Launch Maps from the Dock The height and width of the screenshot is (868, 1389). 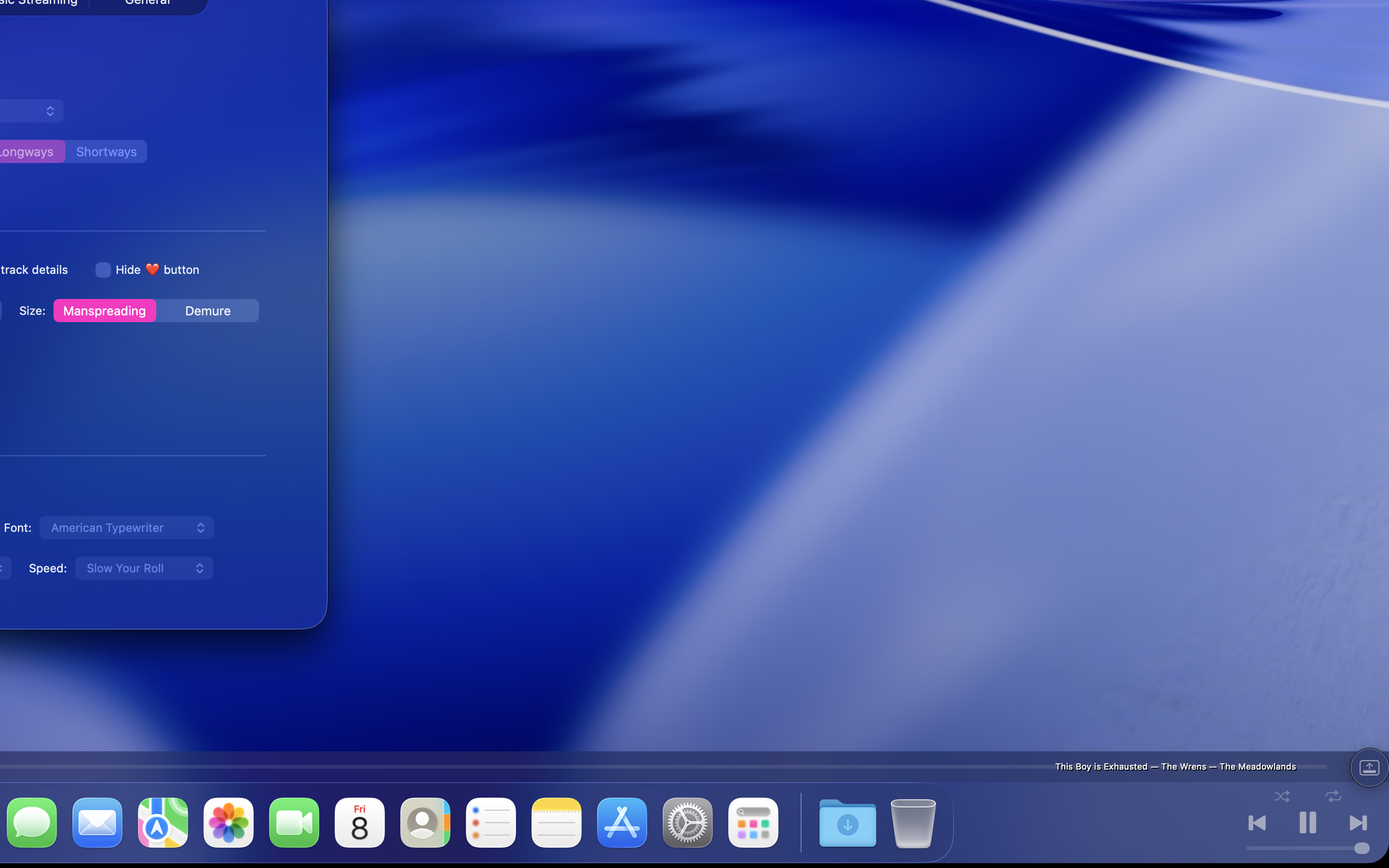pyautogui.click(x=163, y=823)
